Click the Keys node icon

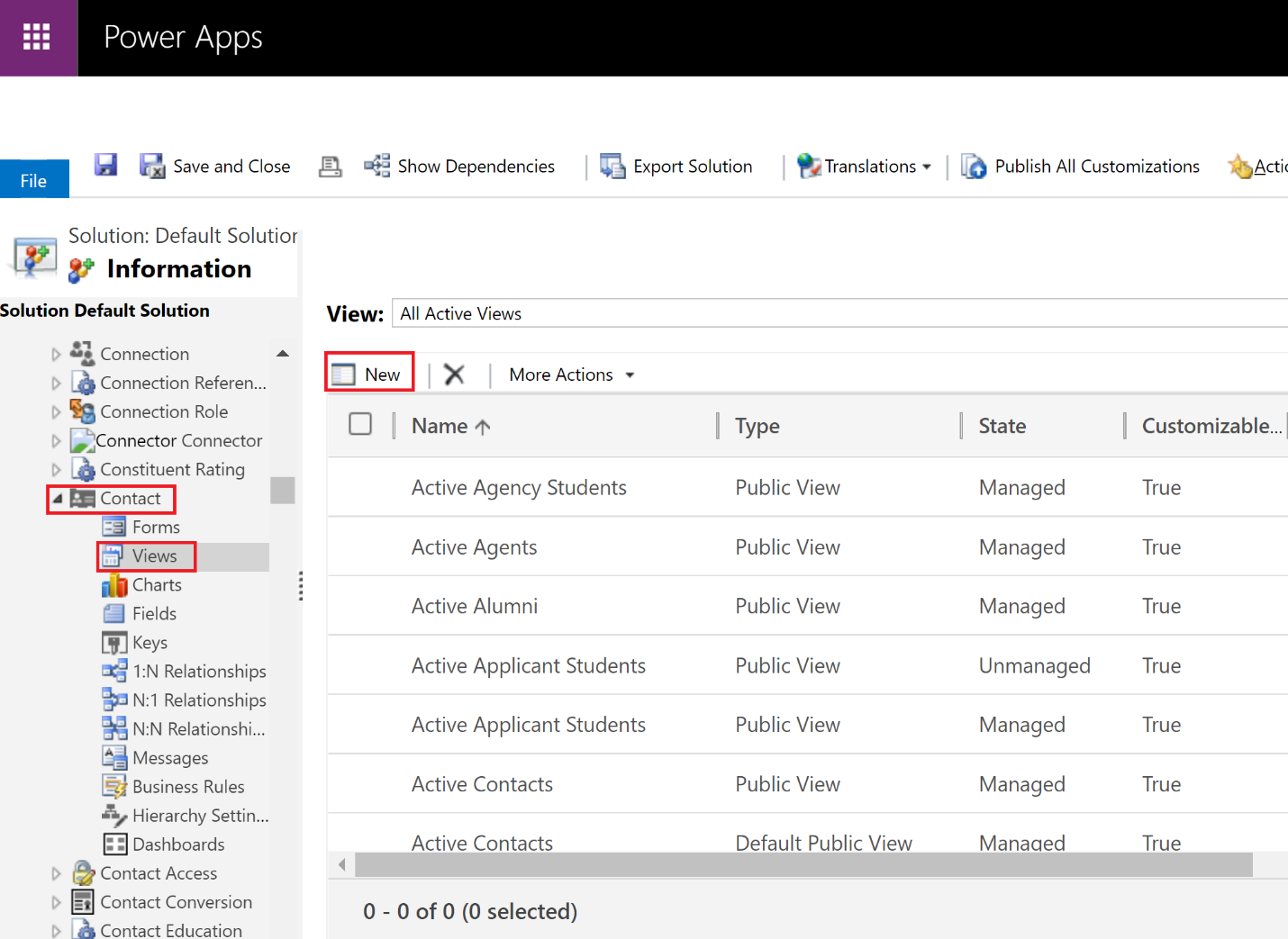click(114, 643)
